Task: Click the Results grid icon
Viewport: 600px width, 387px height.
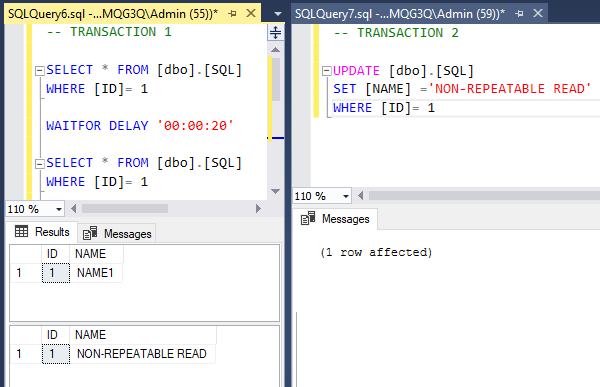Action: [x=21, y=232]
